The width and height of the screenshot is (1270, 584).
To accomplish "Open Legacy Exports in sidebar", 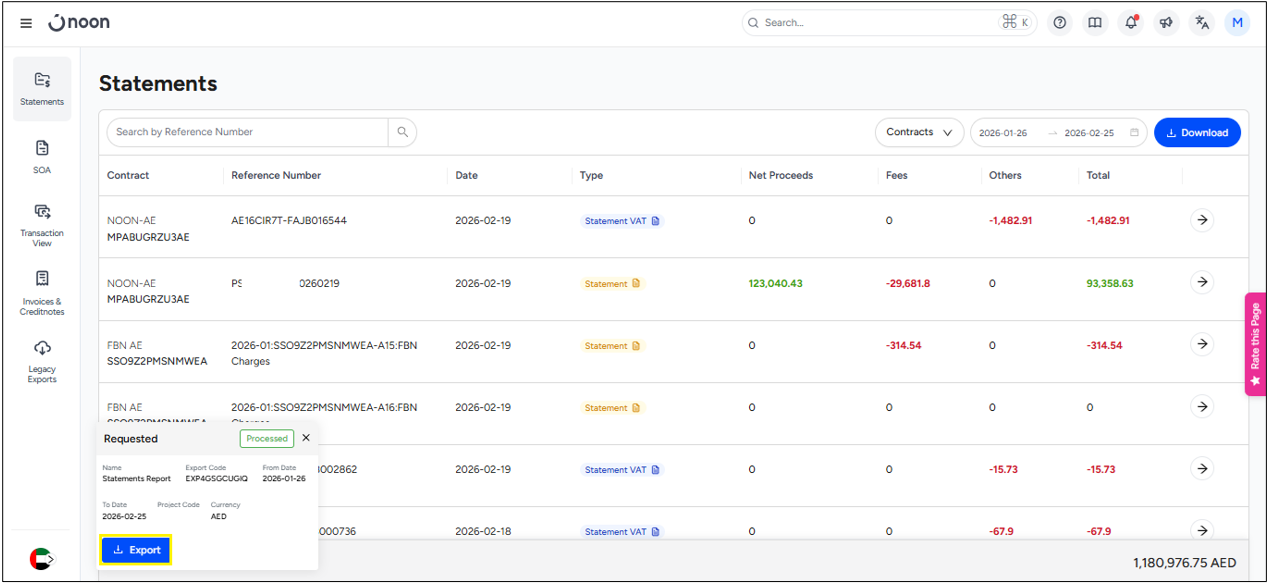I will point(42,360).
